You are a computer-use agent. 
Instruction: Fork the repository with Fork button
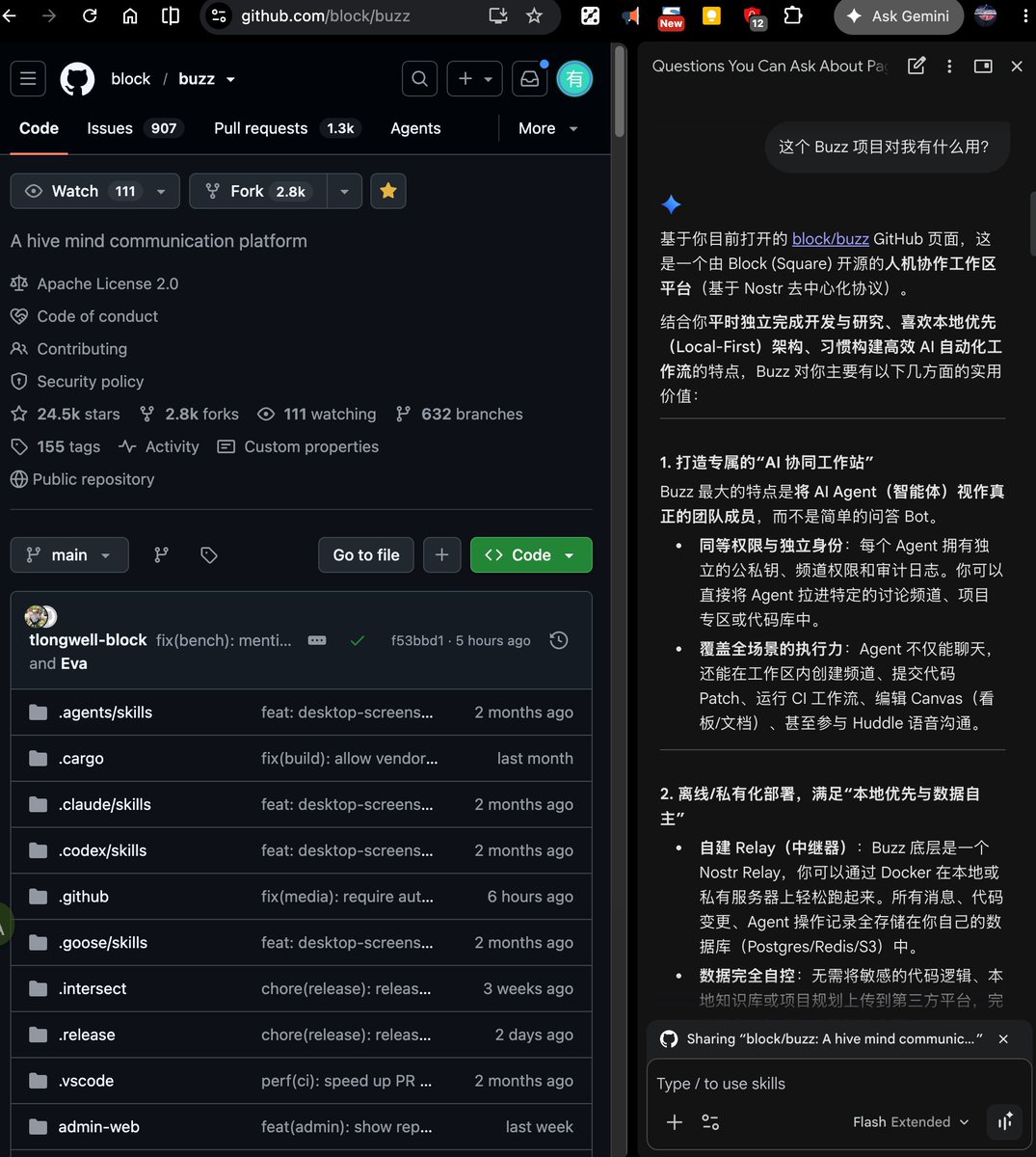258,191
